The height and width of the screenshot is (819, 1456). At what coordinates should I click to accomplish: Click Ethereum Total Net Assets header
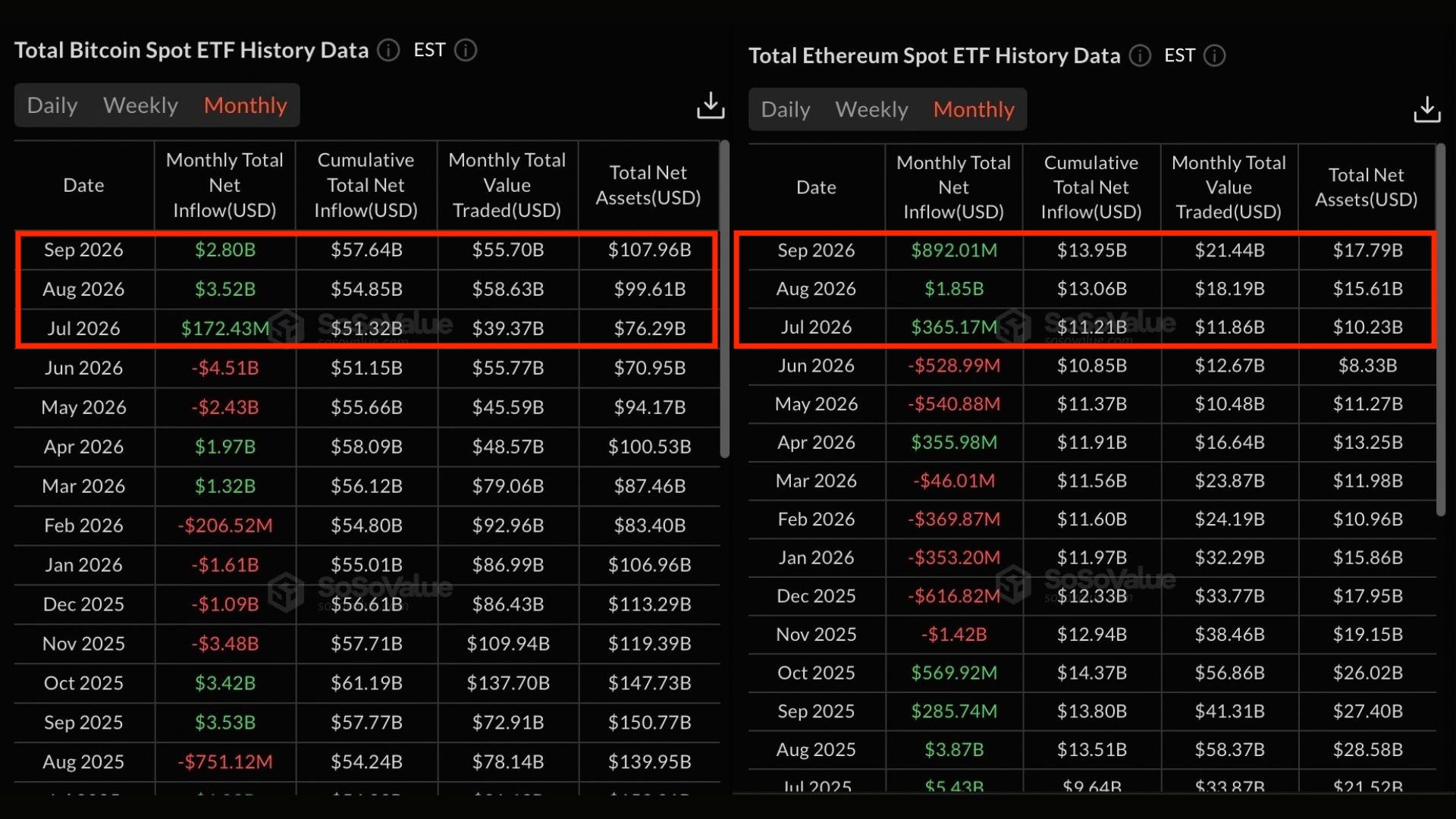pos(1367,187)
